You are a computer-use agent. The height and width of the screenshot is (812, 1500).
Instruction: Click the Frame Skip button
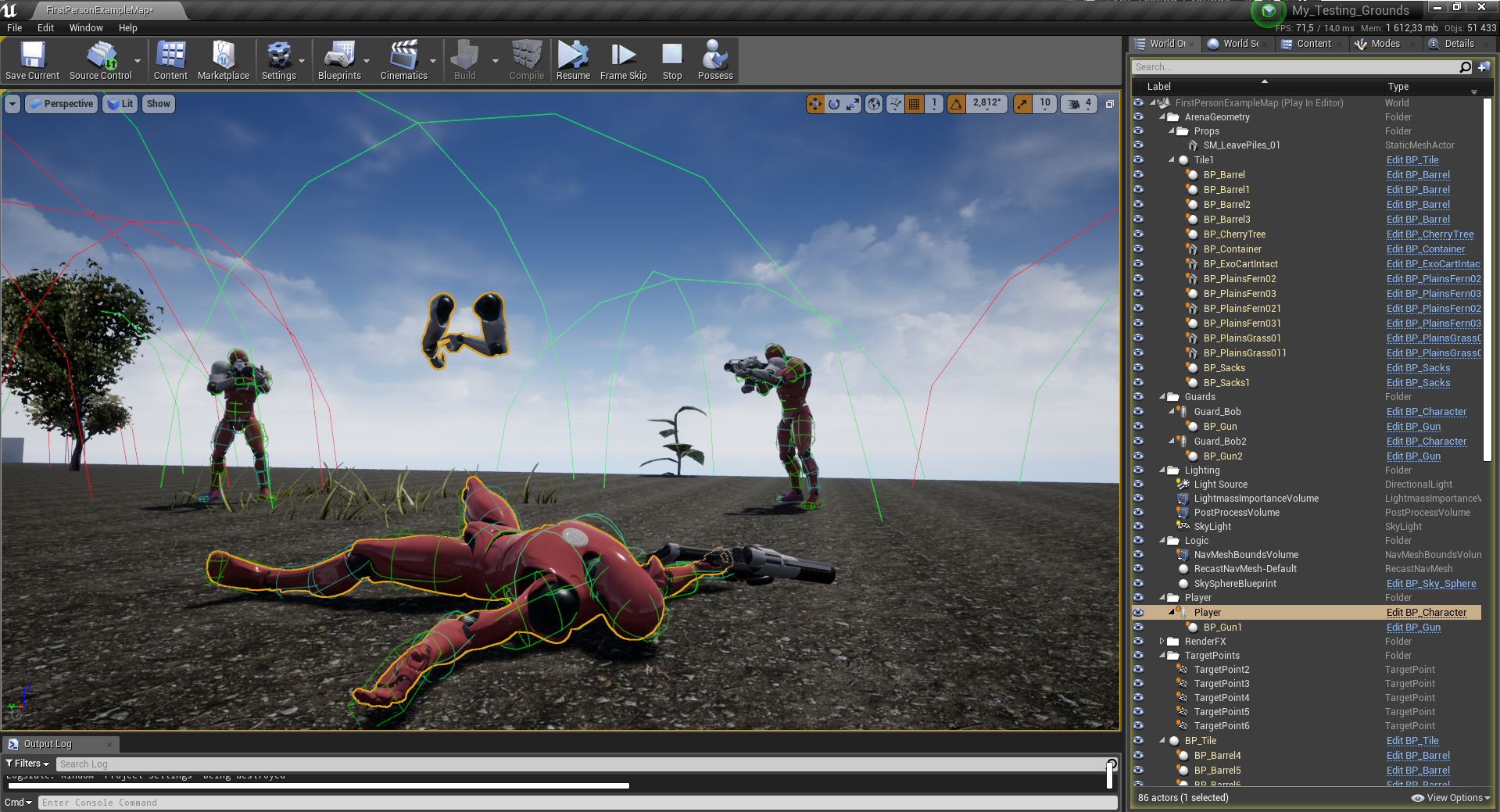coord(623,60)
